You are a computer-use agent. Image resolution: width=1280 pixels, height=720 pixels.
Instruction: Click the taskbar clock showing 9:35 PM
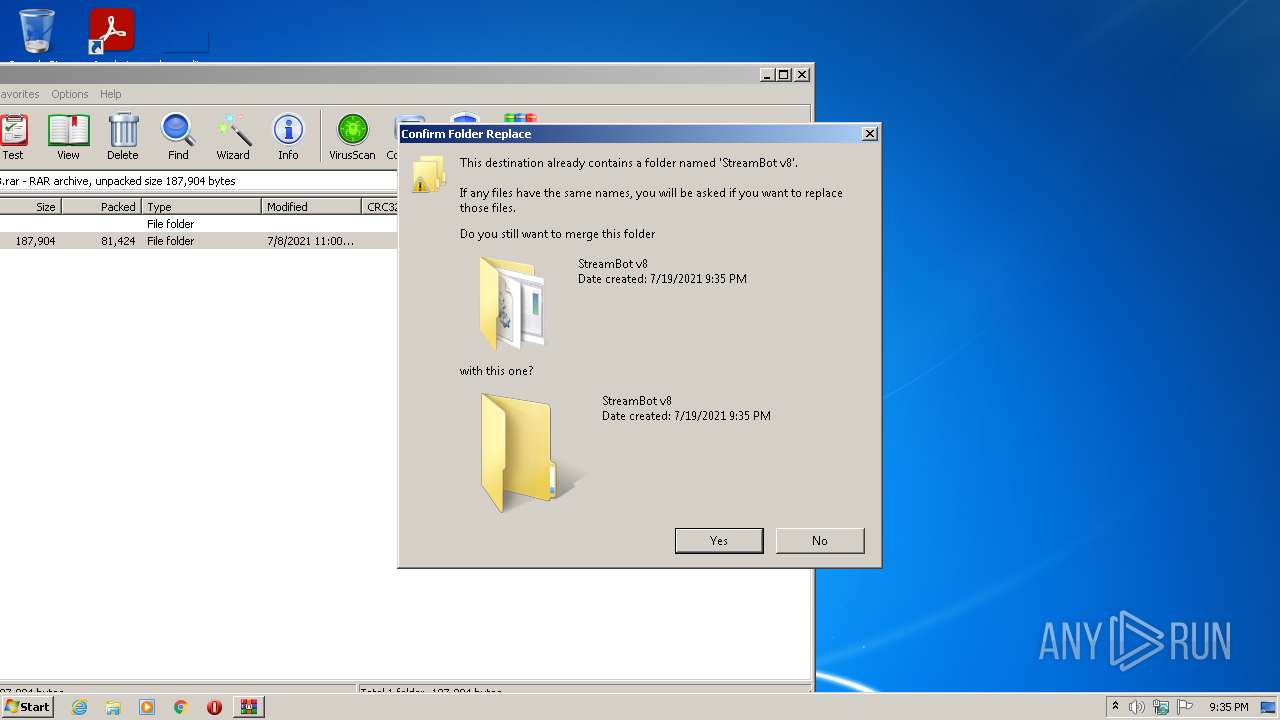[1228, 707]
